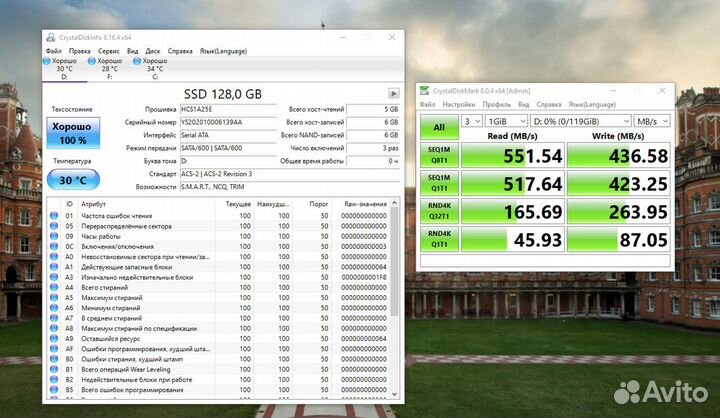Screen dimensions: 720x418
Task: Click the next disk arrow button
Action: coord(394,93)
